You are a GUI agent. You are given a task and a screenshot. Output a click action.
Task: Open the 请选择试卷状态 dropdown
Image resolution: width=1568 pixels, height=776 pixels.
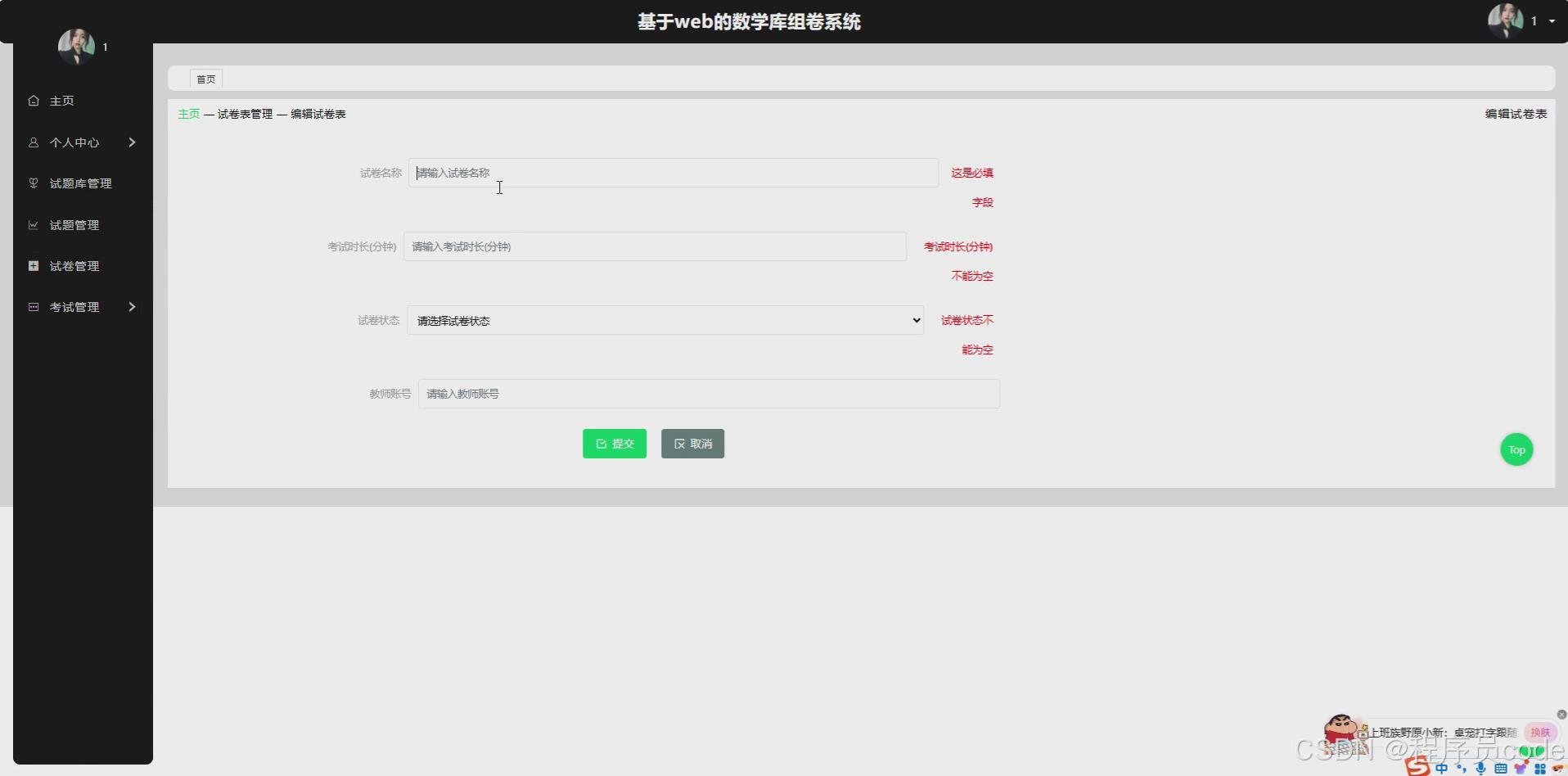click(x=665, y=320)
